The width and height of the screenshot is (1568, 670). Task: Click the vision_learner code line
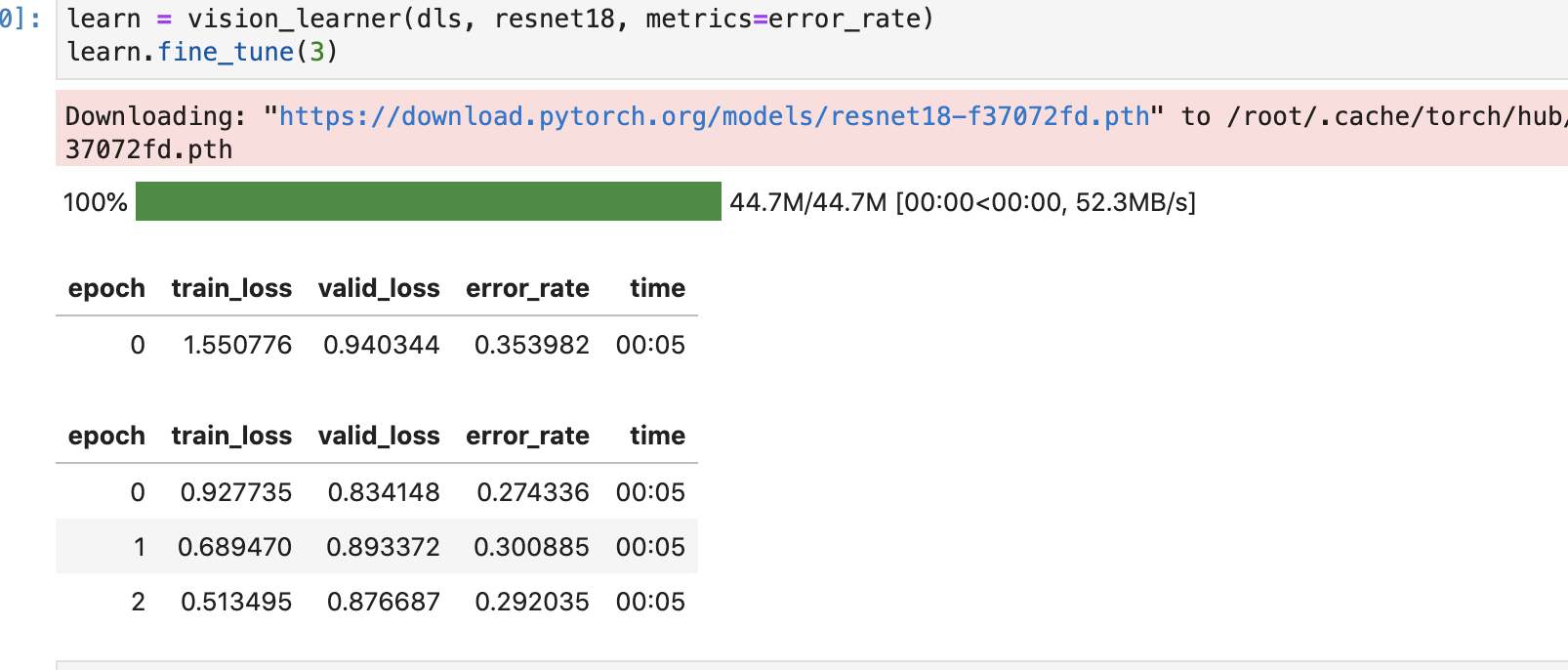pyautogui.click(x=500, y=19)
